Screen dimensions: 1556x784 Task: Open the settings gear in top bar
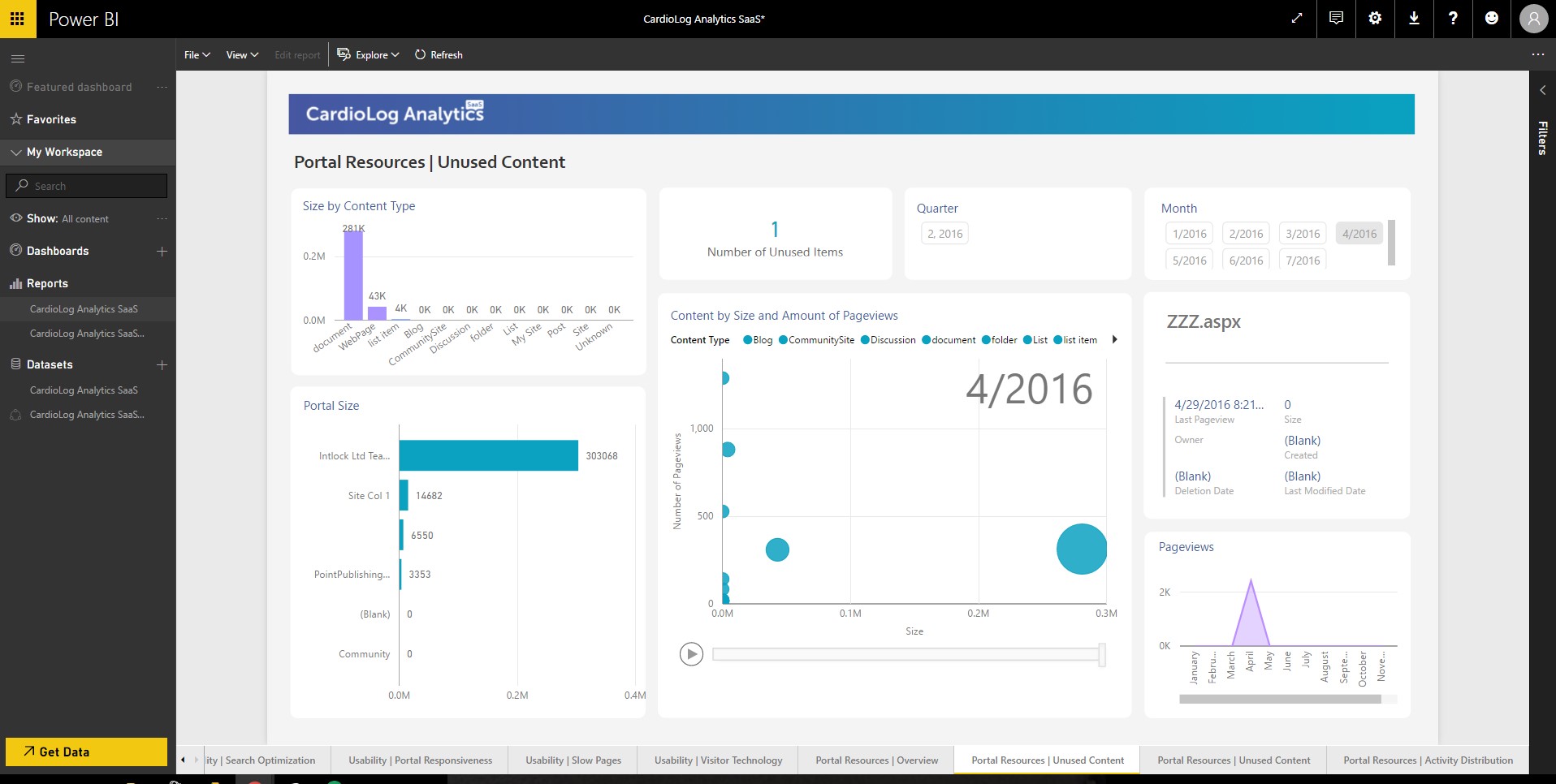[1375, 19]
